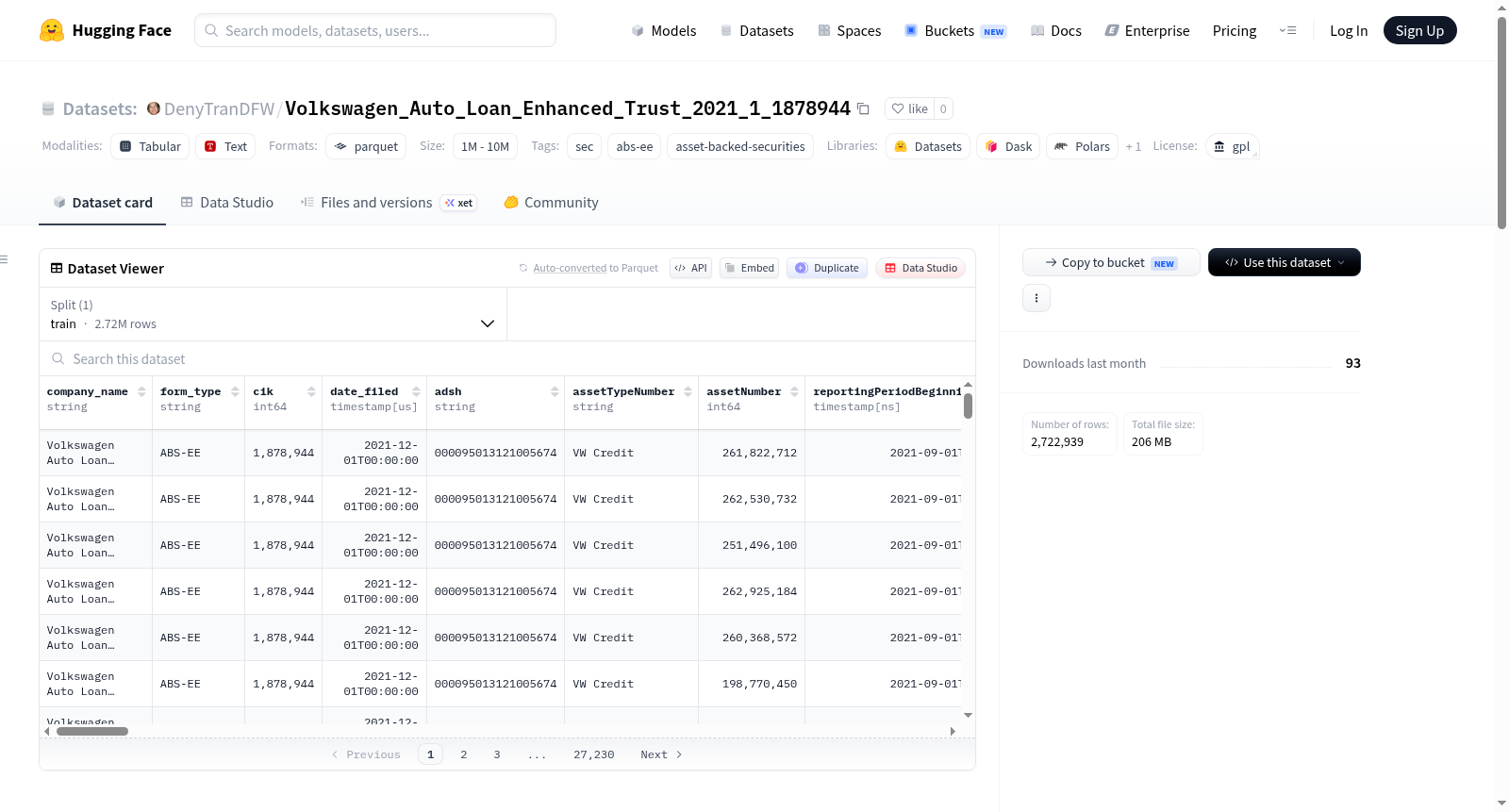Sort the form_type column
The width and height of the screenshot is (1509, 812).
pos(235,391)
